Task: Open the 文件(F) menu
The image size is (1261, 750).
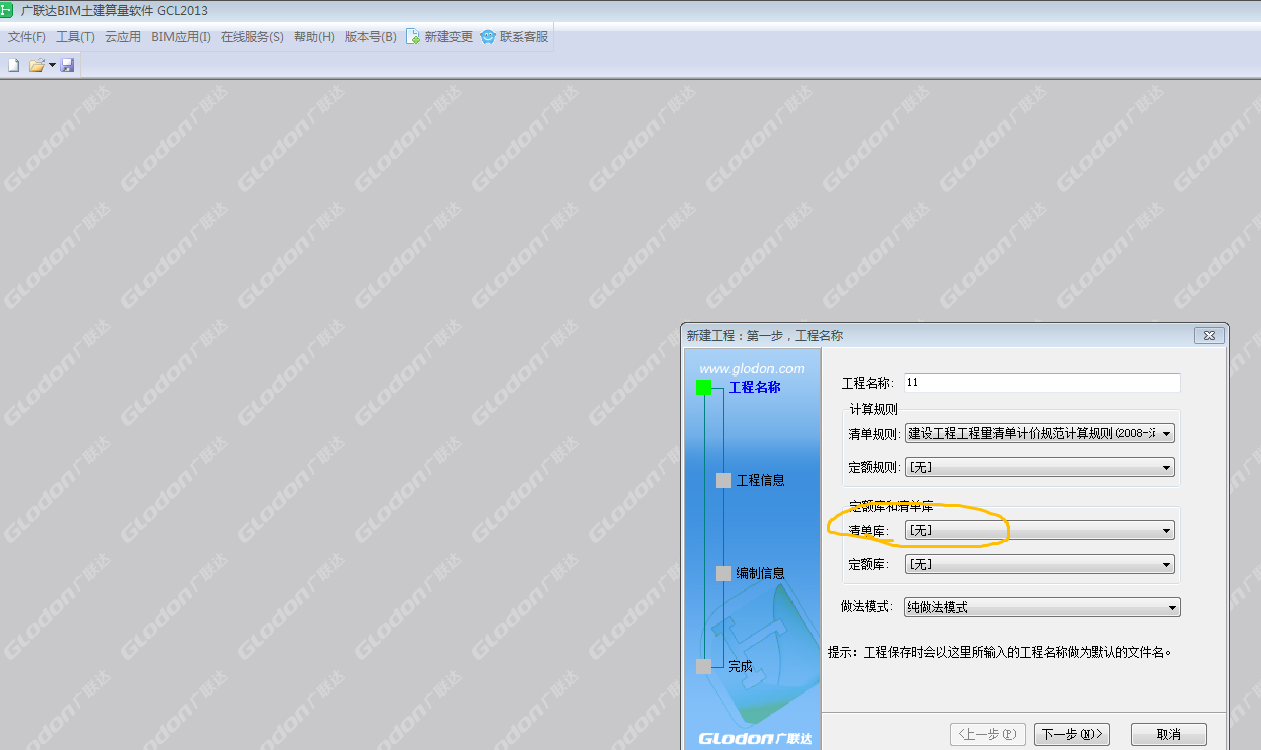Action: (x=27, y=37)
